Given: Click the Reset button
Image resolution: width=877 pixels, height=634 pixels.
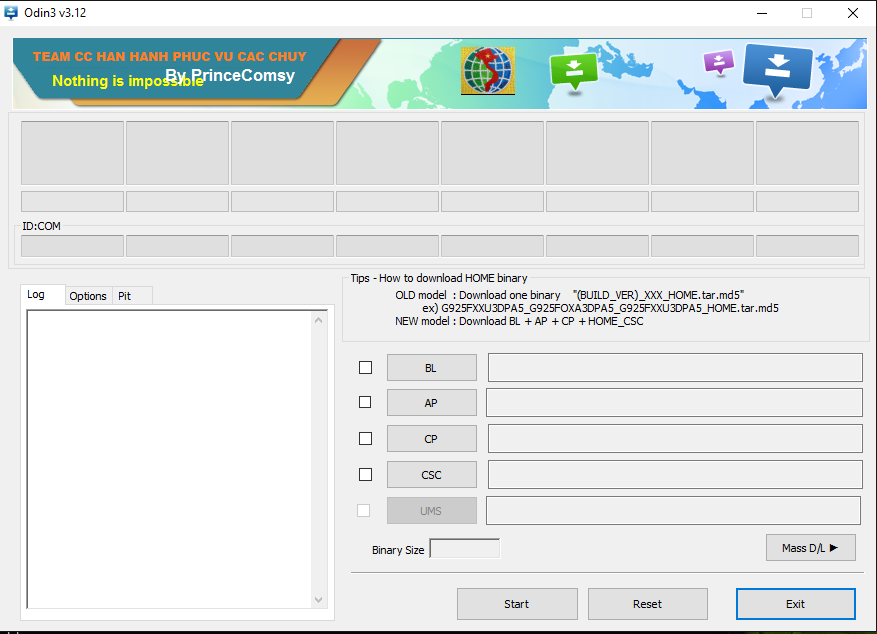Looking at the screenshot, I should coord(647,604).
